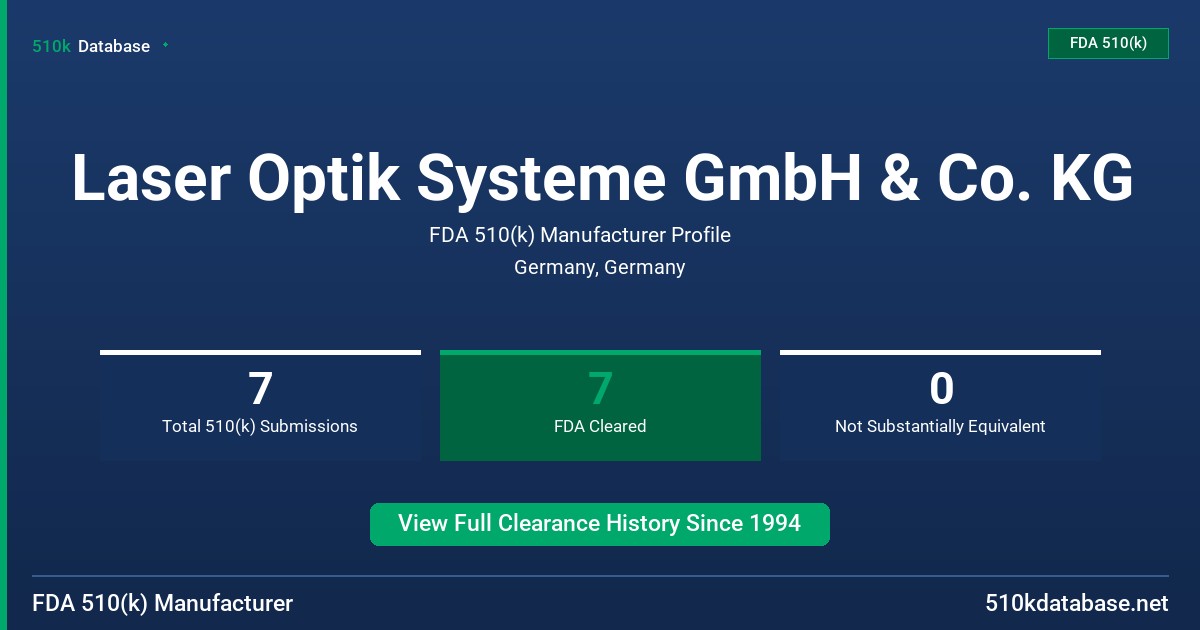Click the 510k Database logo text
Viewport: 1200px width, 630px height.
pyautogui.click(x=91, y=46)
